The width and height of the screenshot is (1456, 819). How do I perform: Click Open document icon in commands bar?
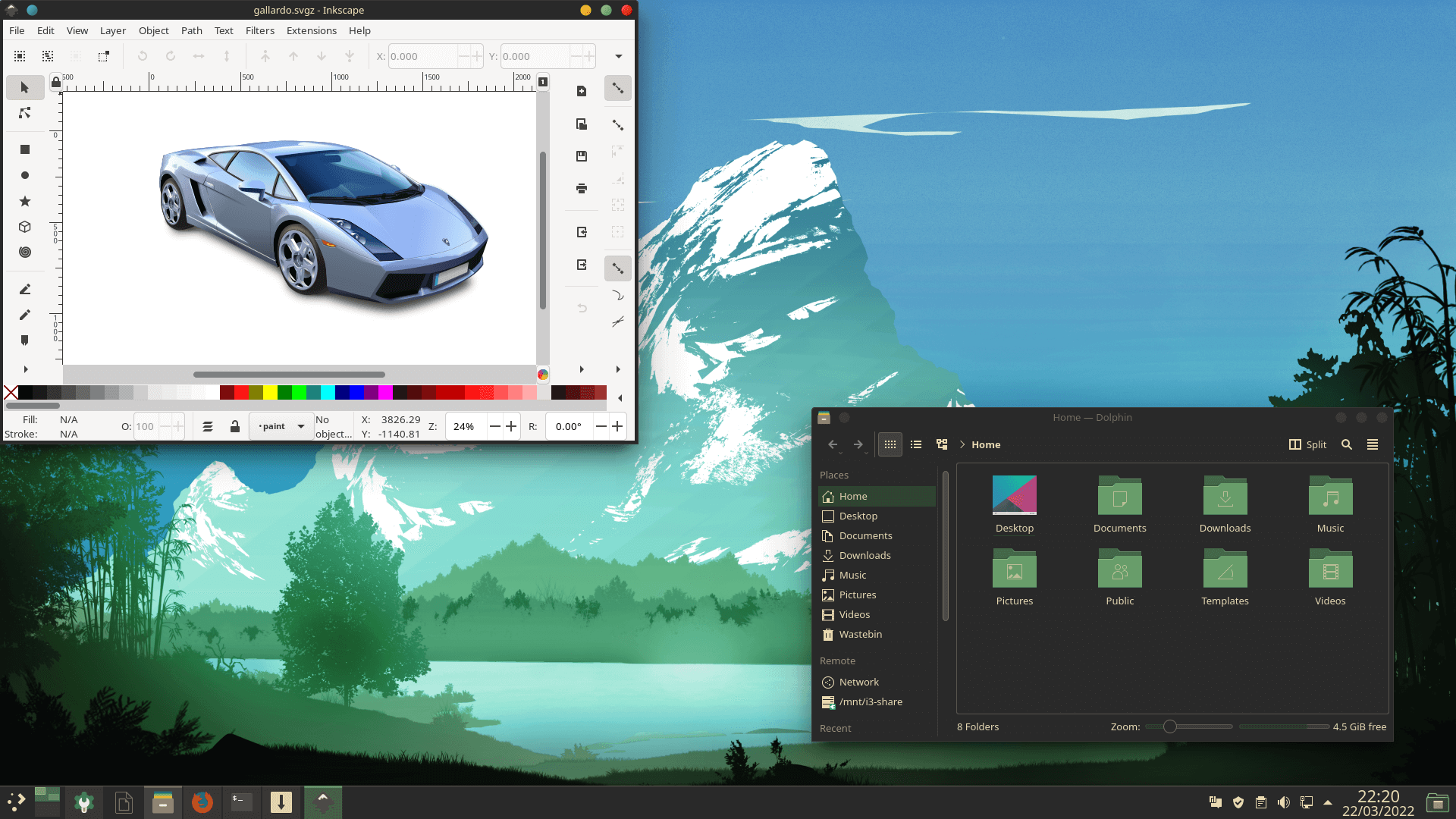coord(582,124)
